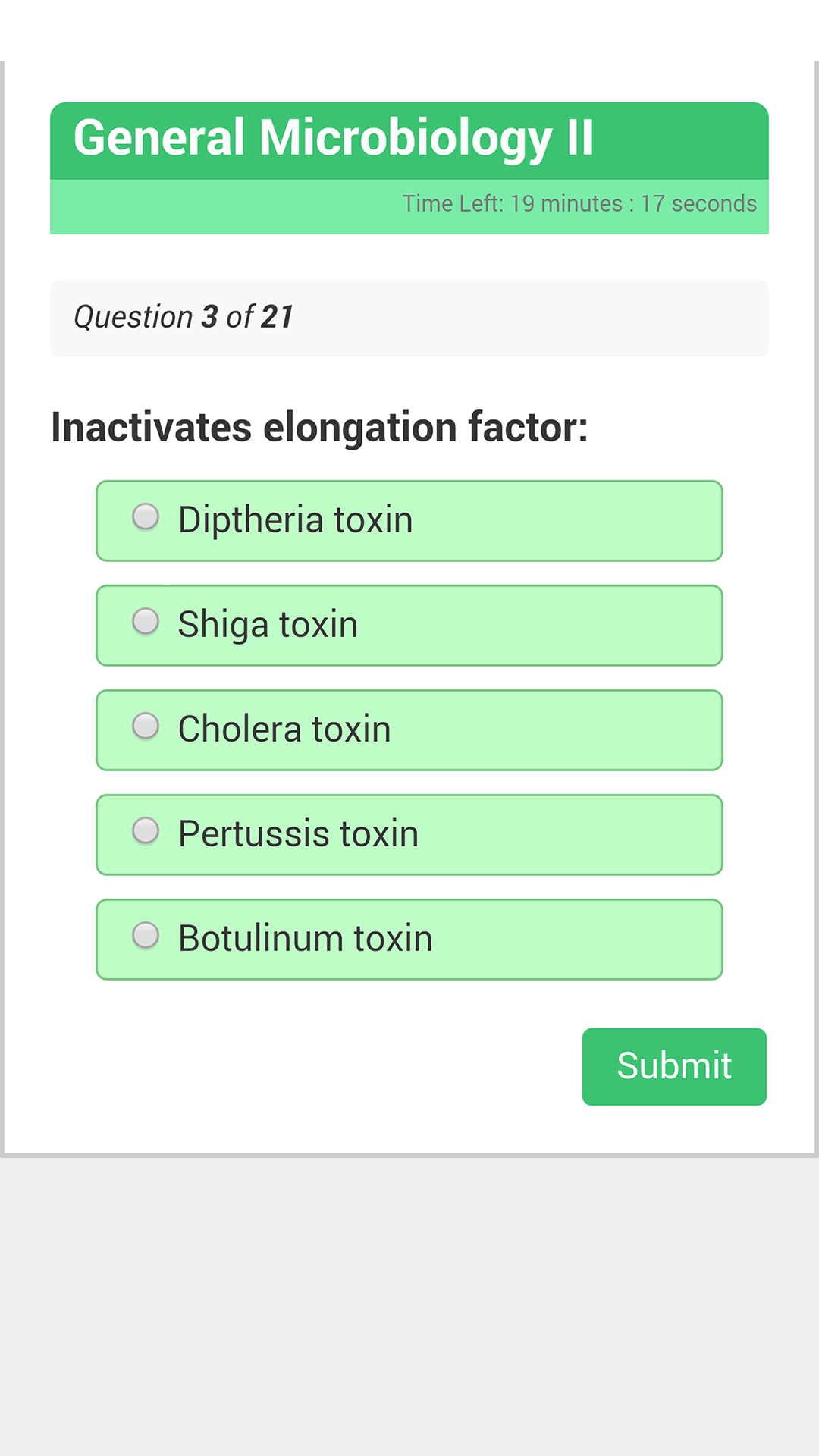Image resolution: width=819 pixels, height=1456 pixels.
Task: Select the Shiga toxin radio button
Action: [146, 622]
